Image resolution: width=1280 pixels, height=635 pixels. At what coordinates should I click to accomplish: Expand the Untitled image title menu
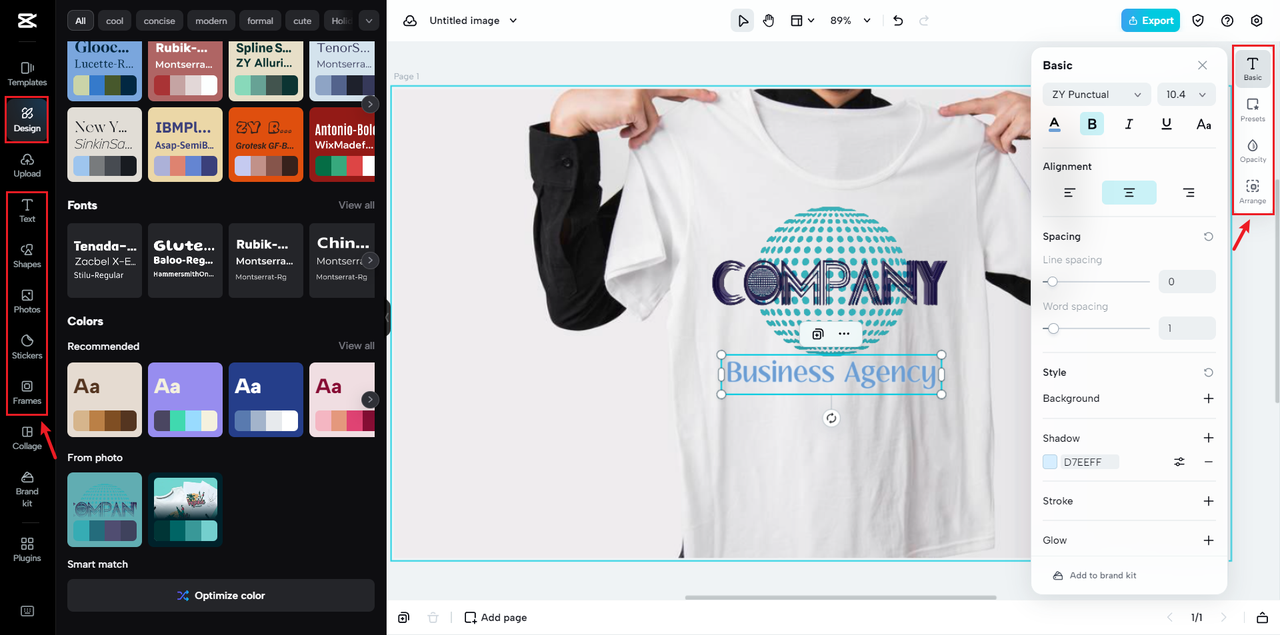click(x=474, y=20)
